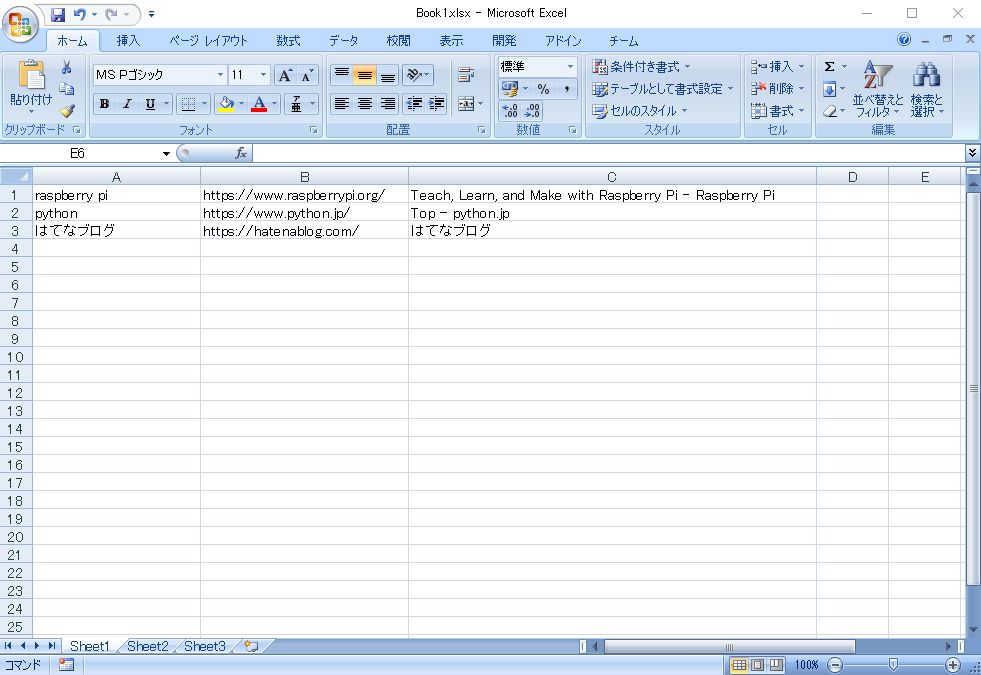Open the 標準 number format dropdown
Image resolution: width=981 pixels, height=675 pixels.
570,66
